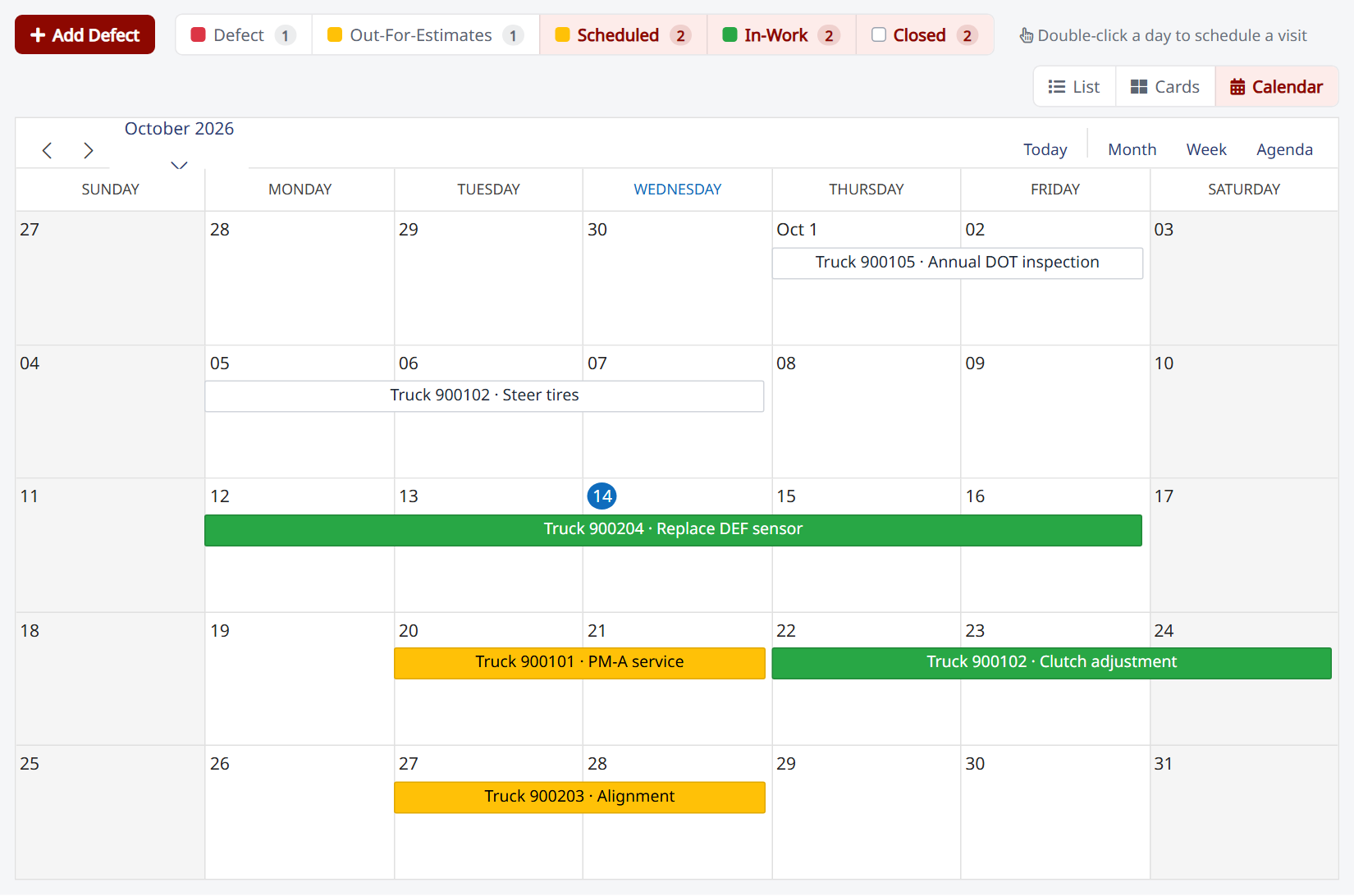Jump to Today in calendar
The image size is (1354, 896).
[1045, 149]
